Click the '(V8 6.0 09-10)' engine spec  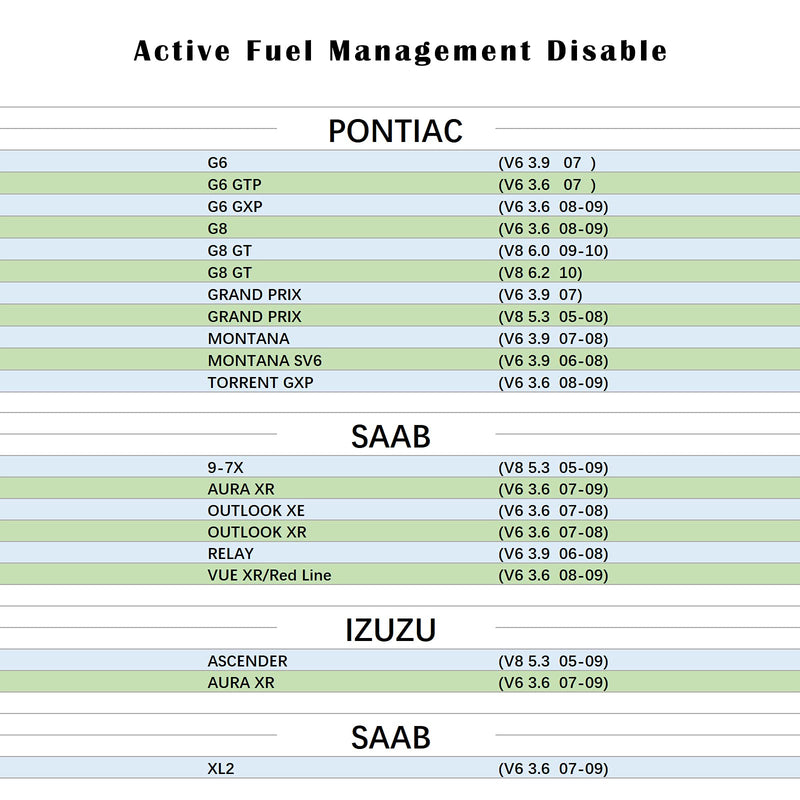[x=553, y=251]
